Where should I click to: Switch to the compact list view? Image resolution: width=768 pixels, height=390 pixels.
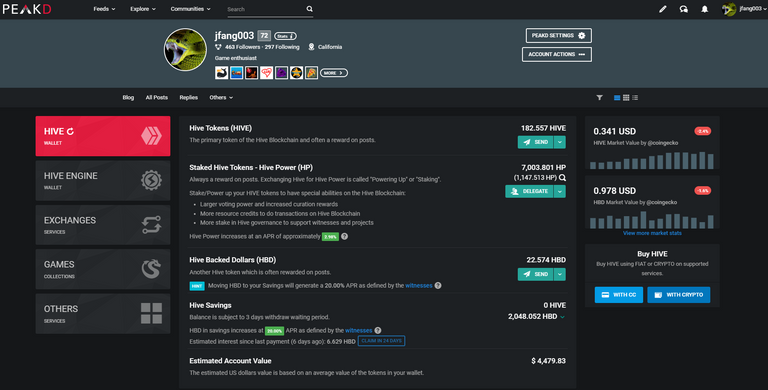(x=635, y=98)
